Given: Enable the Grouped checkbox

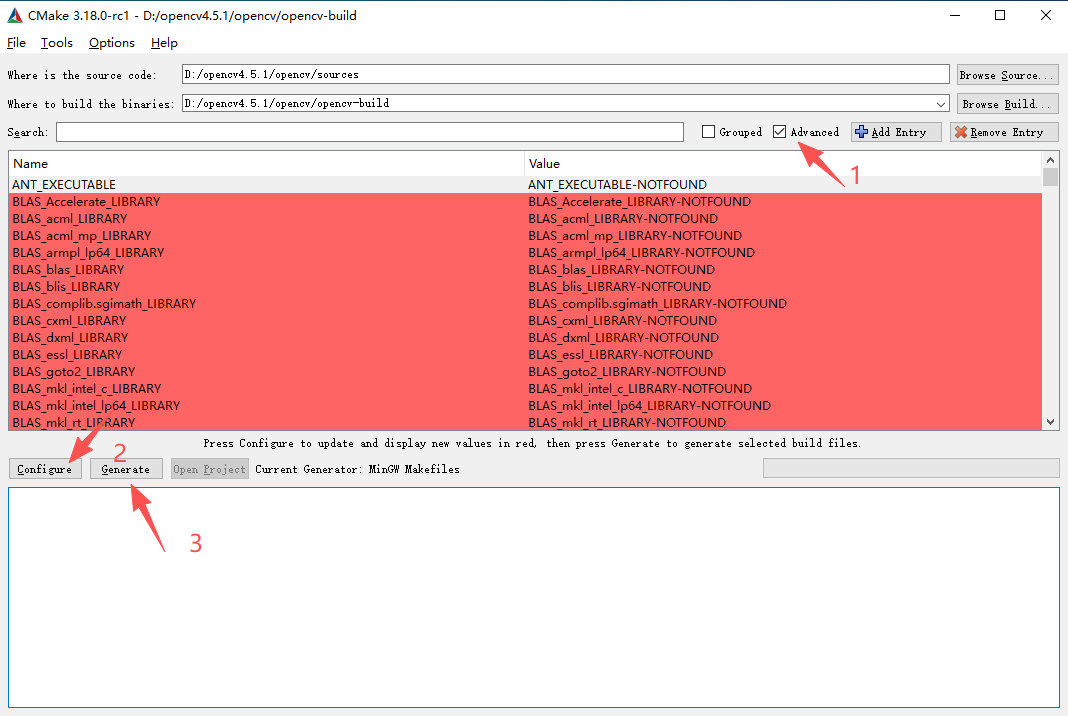Looking at the screenshot, I should click(708, 132).
